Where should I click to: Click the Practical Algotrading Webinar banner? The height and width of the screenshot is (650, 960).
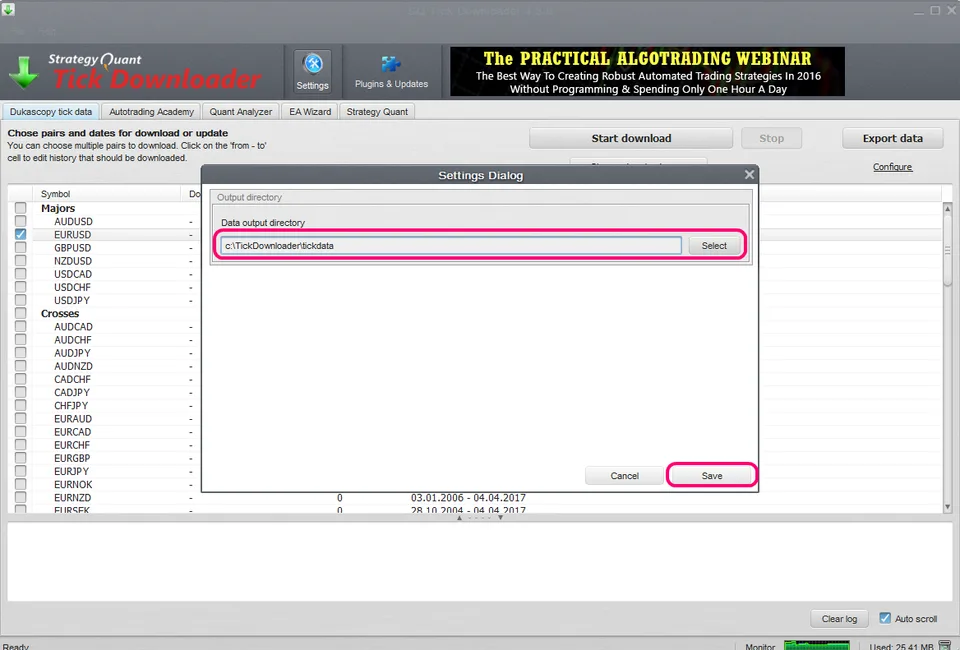click(x=647, y=72)
